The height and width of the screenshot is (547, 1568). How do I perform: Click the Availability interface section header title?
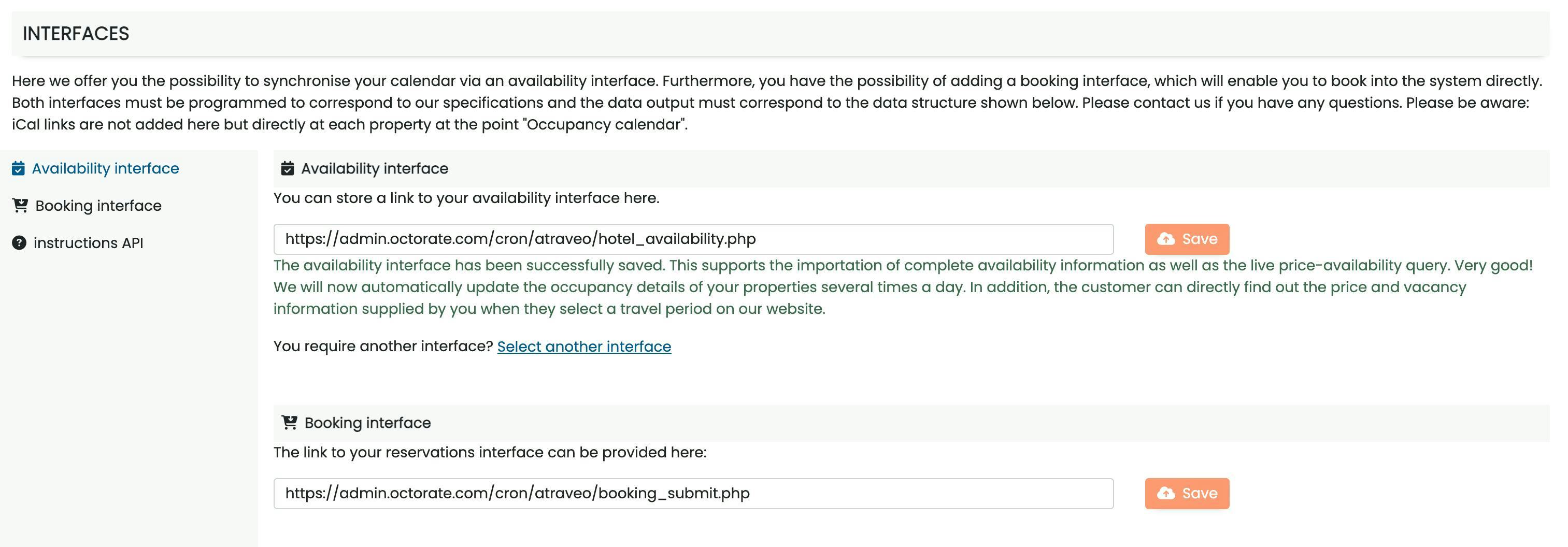click(374, 168)
